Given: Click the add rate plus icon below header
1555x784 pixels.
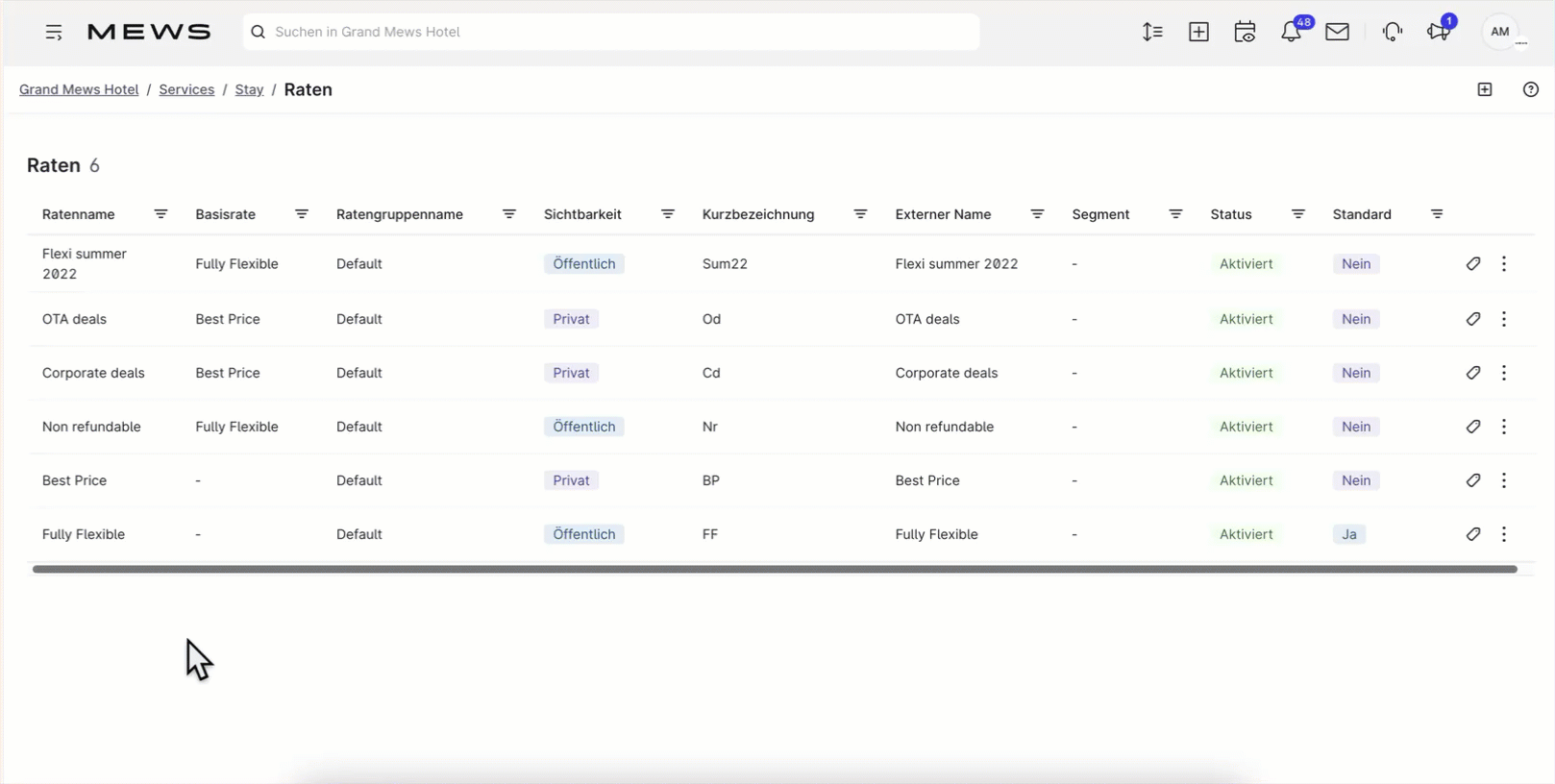Looking at the screenshot, I should pyautogui.click(x=1484, y=89).
